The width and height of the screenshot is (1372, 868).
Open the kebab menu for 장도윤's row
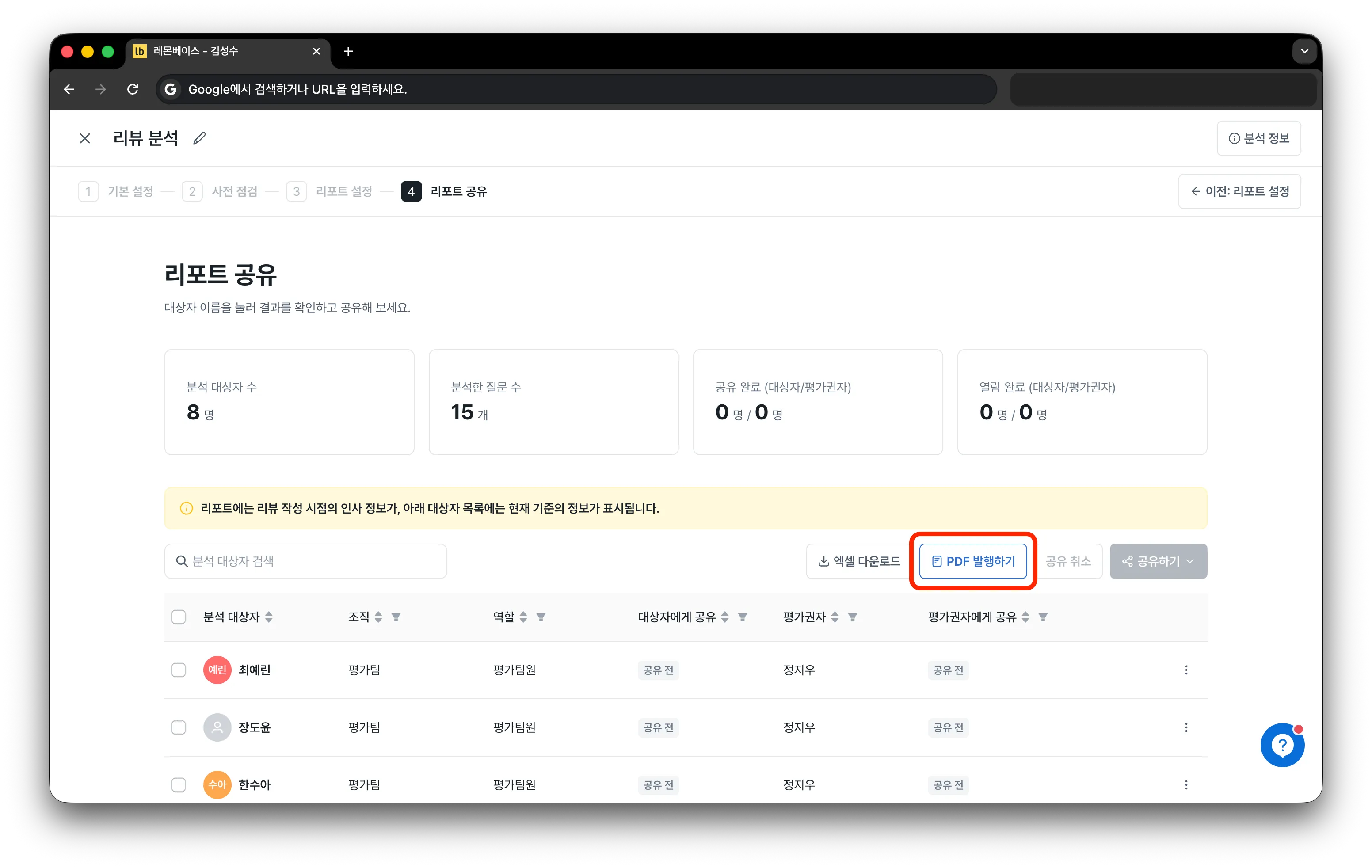pyautogui.click(x=1186, y=727)
